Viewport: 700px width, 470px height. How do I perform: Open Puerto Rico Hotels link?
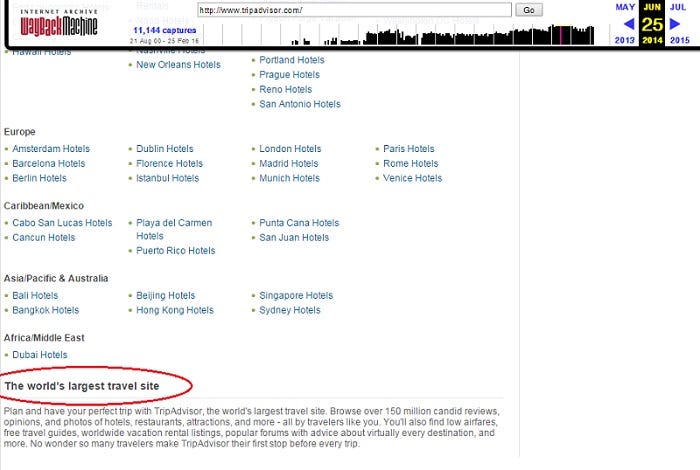[175, 250]
